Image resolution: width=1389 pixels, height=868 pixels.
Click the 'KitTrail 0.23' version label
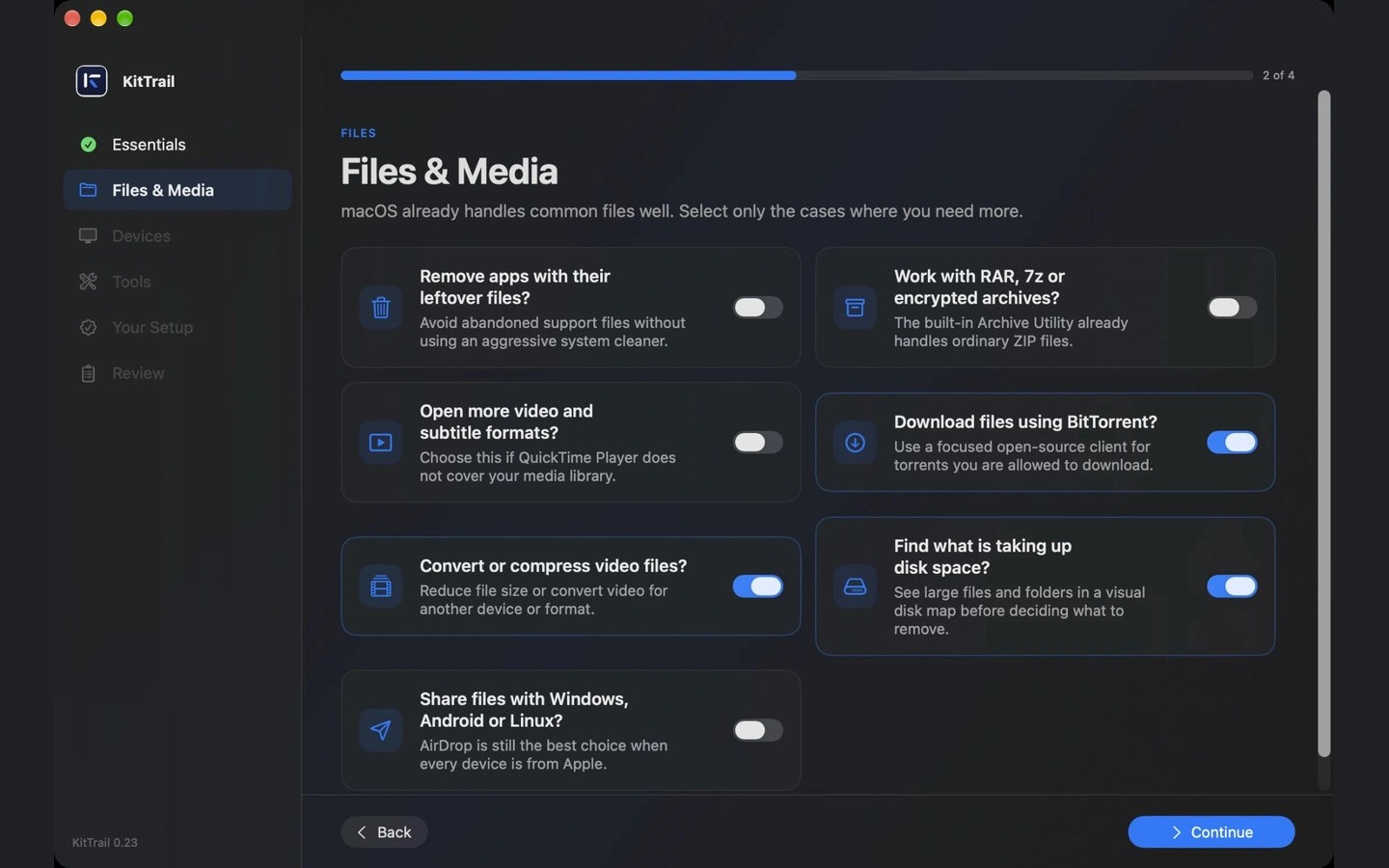[x=105, y=843]
